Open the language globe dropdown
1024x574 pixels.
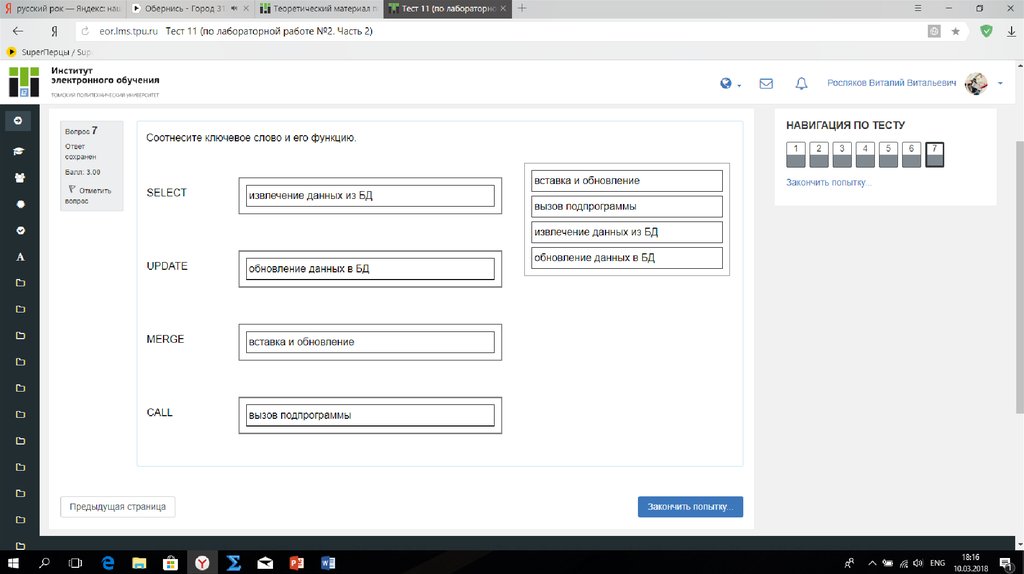729,84
